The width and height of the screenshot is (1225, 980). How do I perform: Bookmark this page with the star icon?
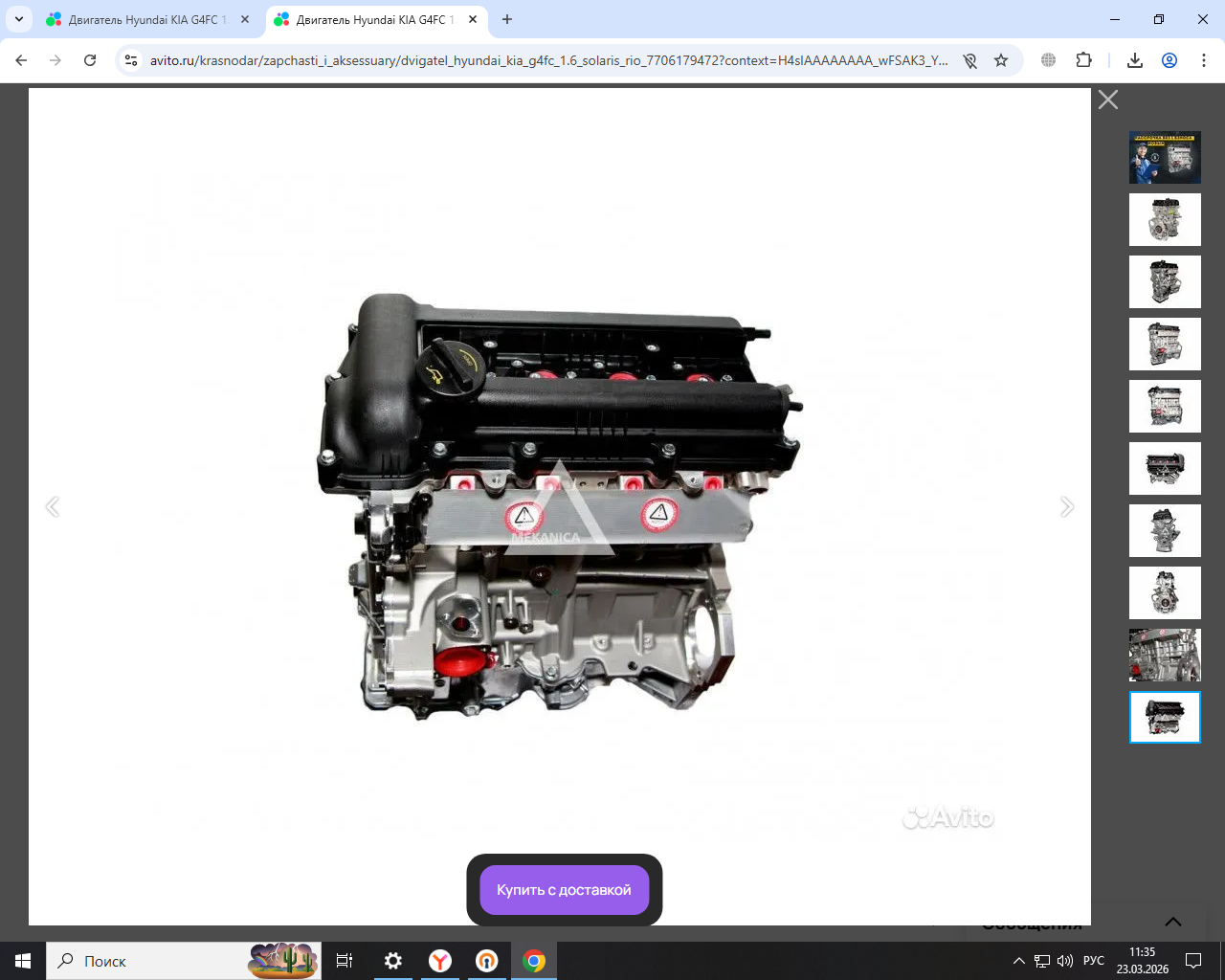(x=1001, y=60)
